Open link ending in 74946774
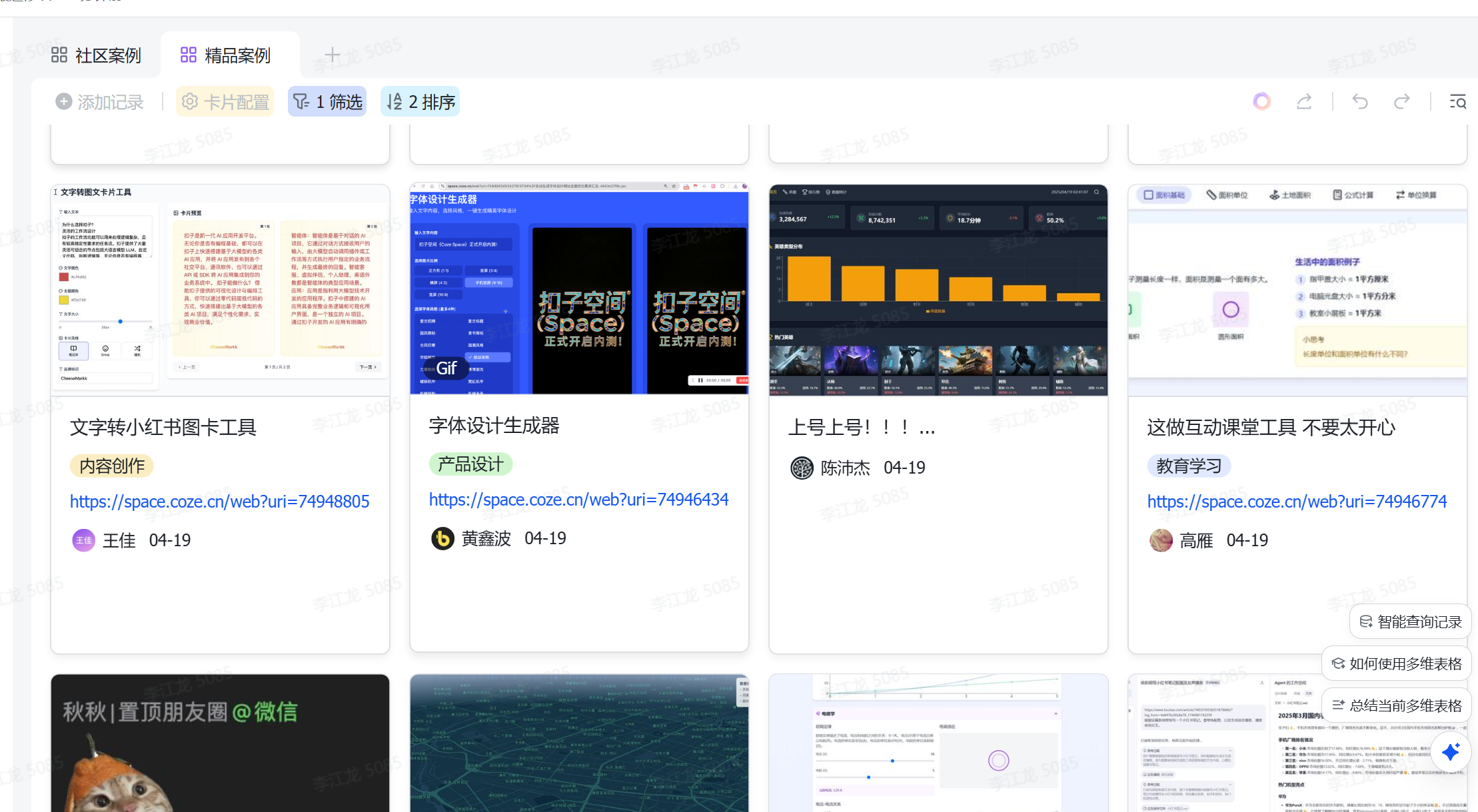 (1297, 502)
